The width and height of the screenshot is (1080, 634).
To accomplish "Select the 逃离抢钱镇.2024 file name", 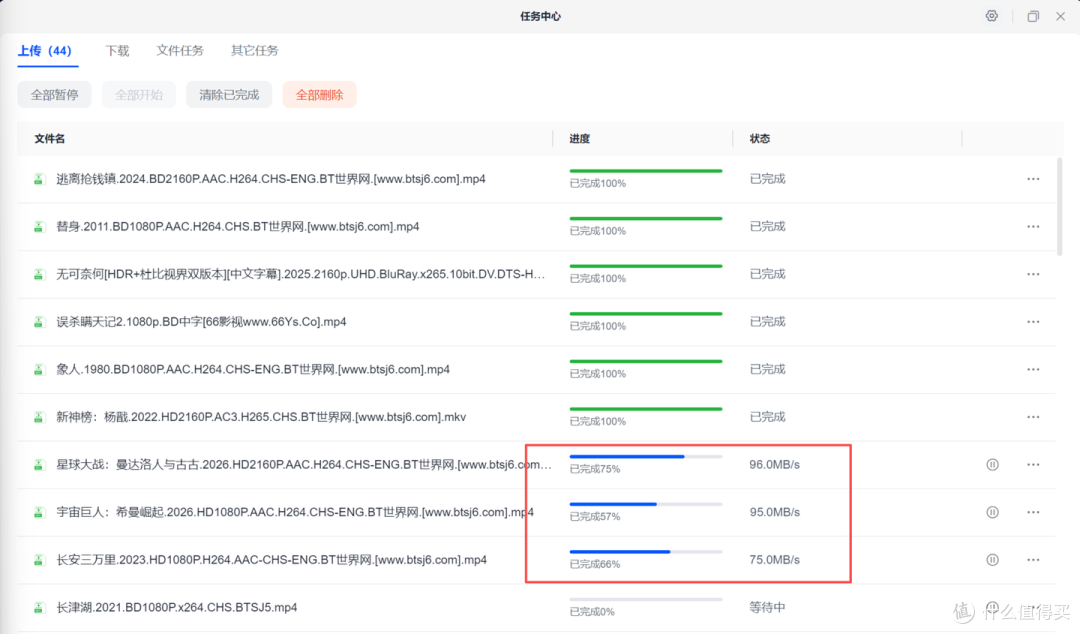I will tap(271, 179).
